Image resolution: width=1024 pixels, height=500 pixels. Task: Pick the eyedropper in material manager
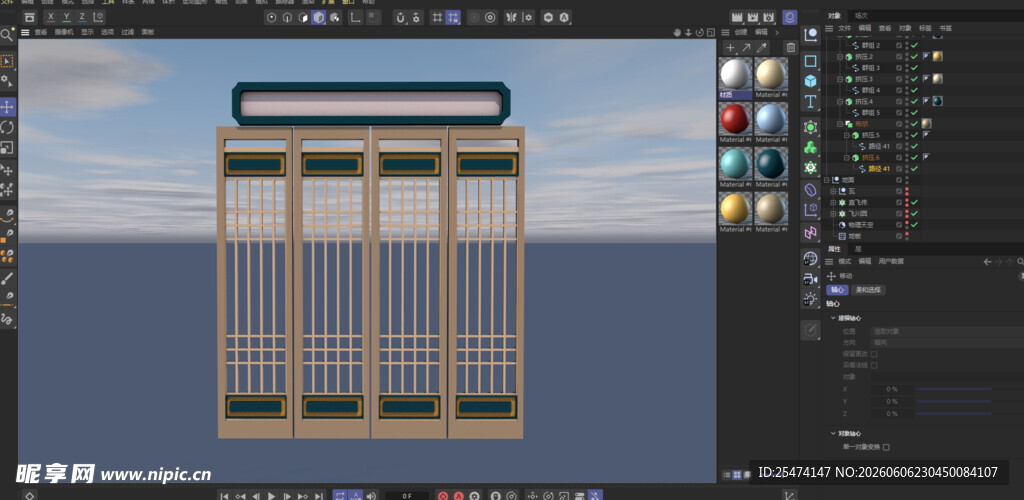(x=761, y=48)
